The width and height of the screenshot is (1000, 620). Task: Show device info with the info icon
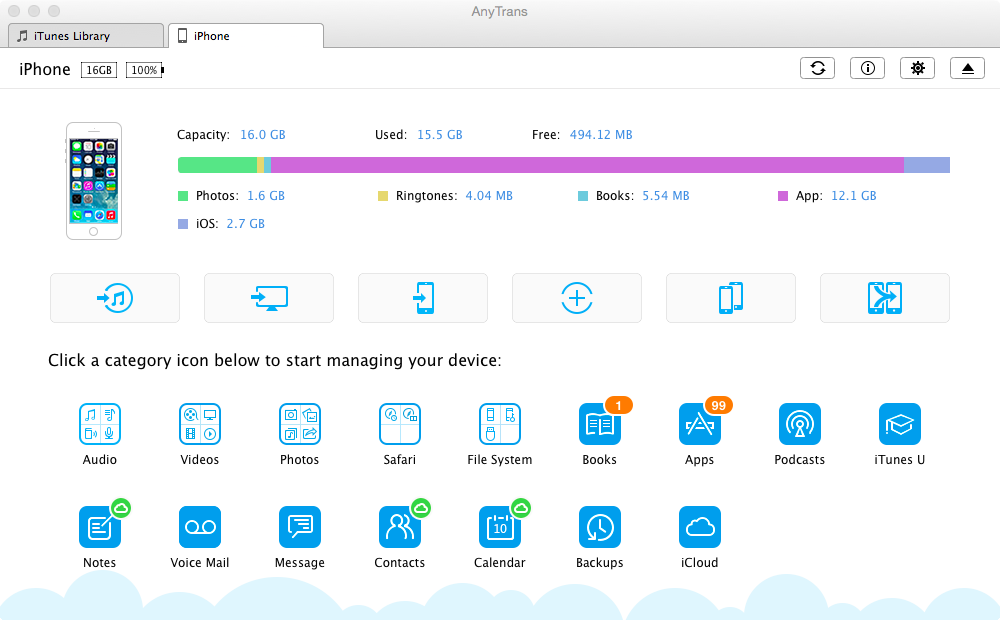(x=867, y=68)
